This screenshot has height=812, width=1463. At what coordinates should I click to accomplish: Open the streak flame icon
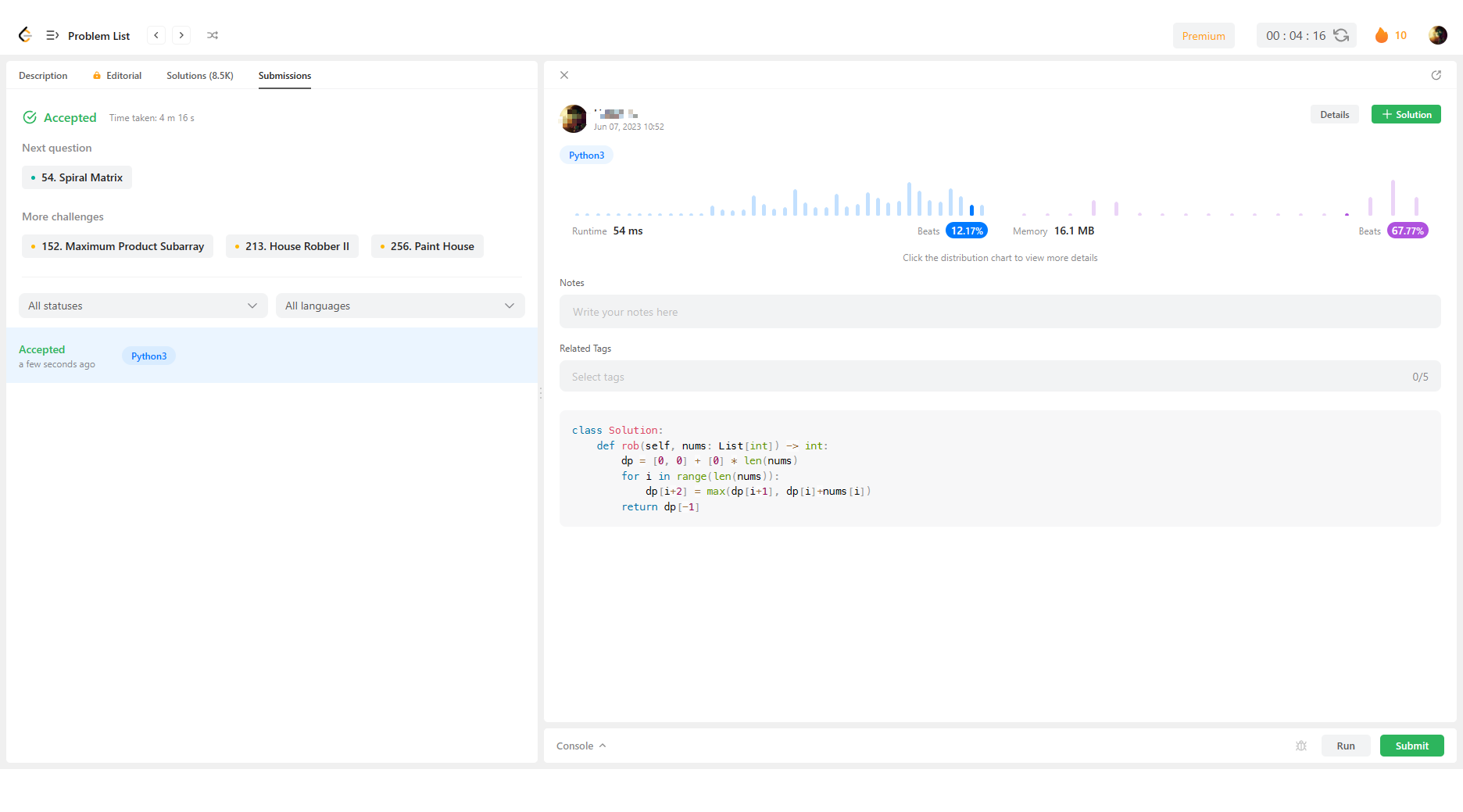(x=1382, y=35)
